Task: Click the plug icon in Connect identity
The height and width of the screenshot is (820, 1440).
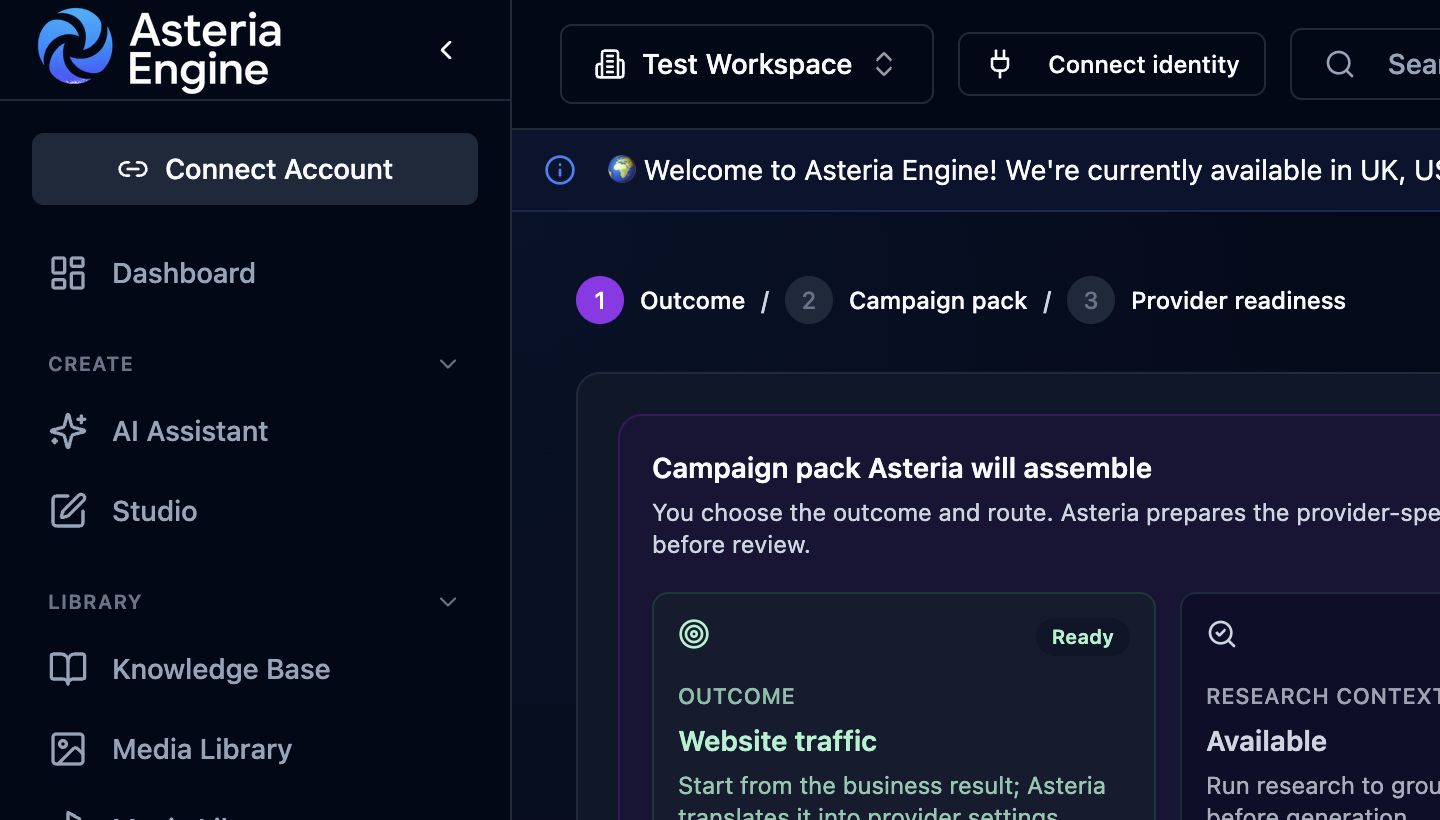Action: pos(999,64)
